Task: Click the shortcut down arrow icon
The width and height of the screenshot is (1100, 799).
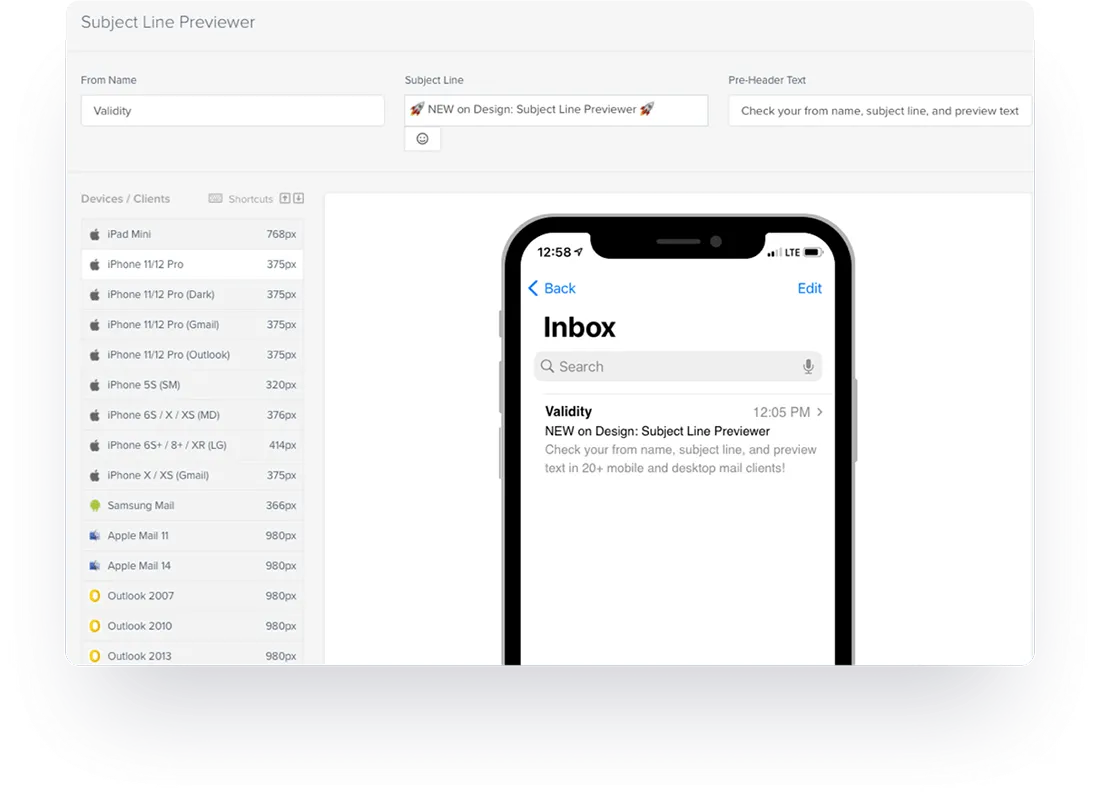Action: 298,199
